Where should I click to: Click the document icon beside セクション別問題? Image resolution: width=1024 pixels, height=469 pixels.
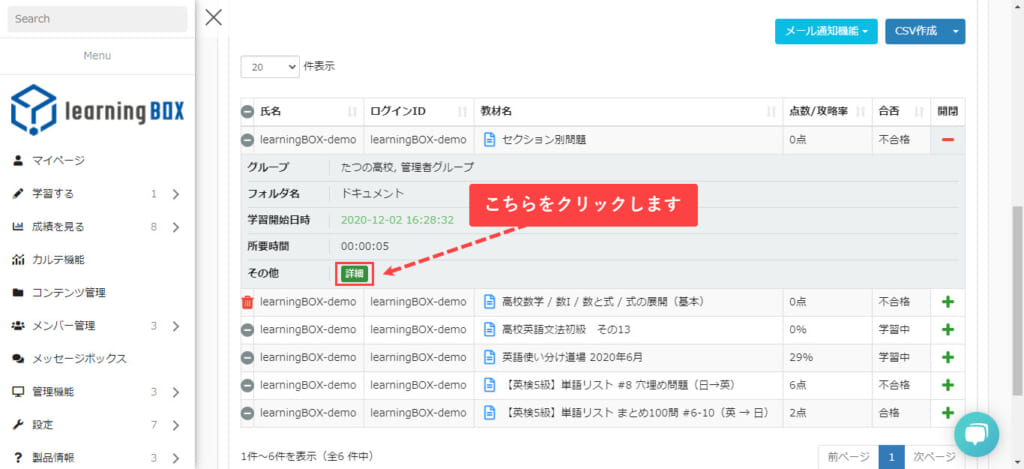pos(490,139)
